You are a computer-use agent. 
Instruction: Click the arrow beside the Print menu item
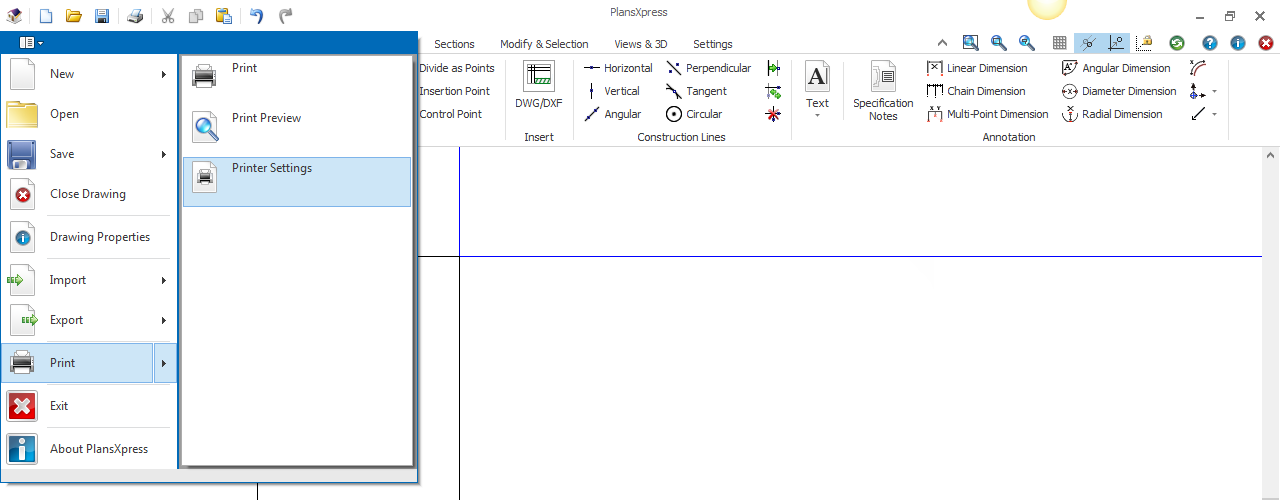(164, 363)
